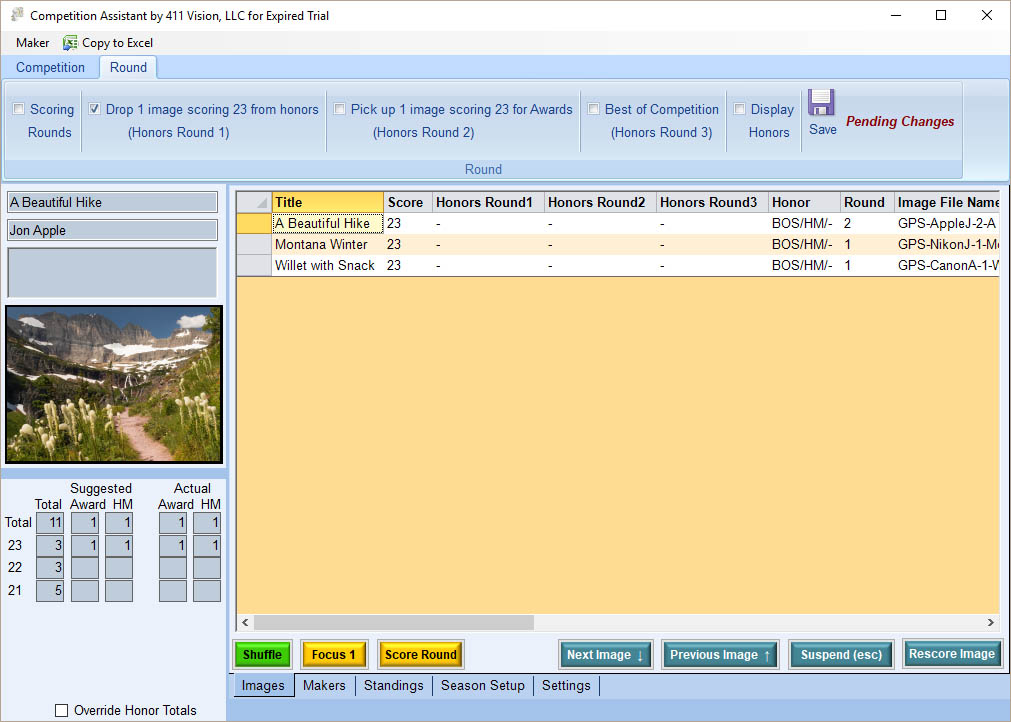Open the Settings tab
The image size is (1011, 722).
(566, 685)
